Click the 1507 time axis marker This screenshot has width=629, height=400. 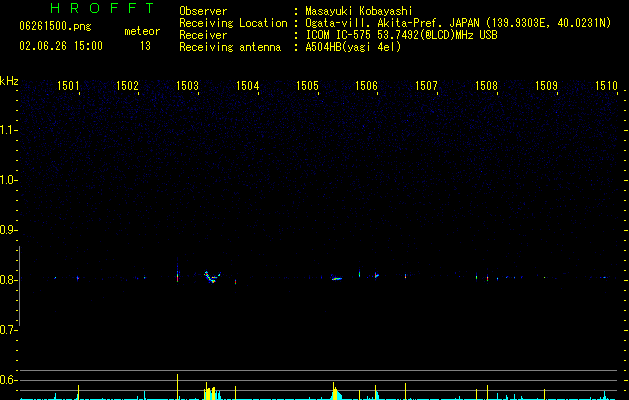click(x=426, y=86)
